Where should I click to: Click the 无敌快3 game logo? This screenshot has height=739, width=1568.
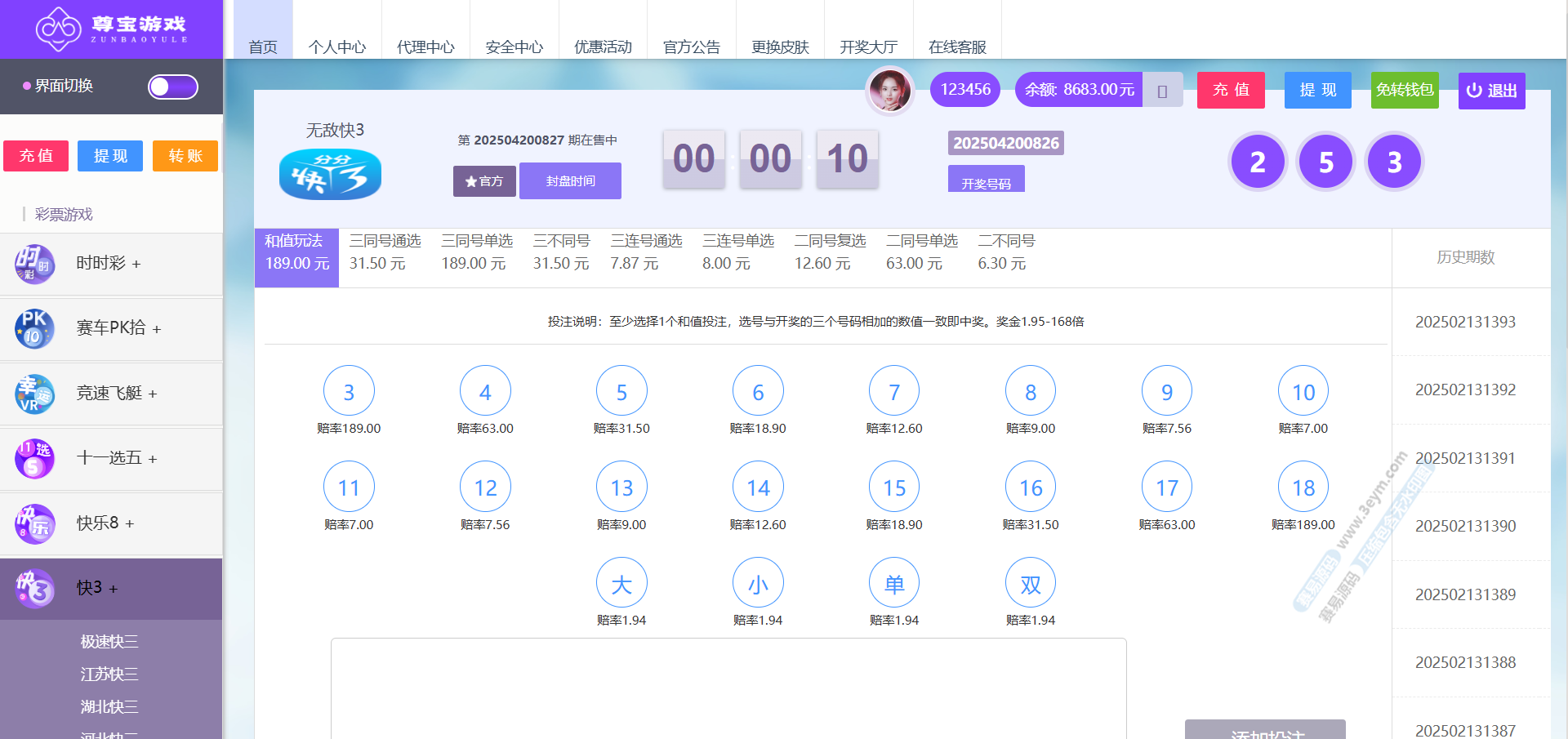[x=330, y=174]
